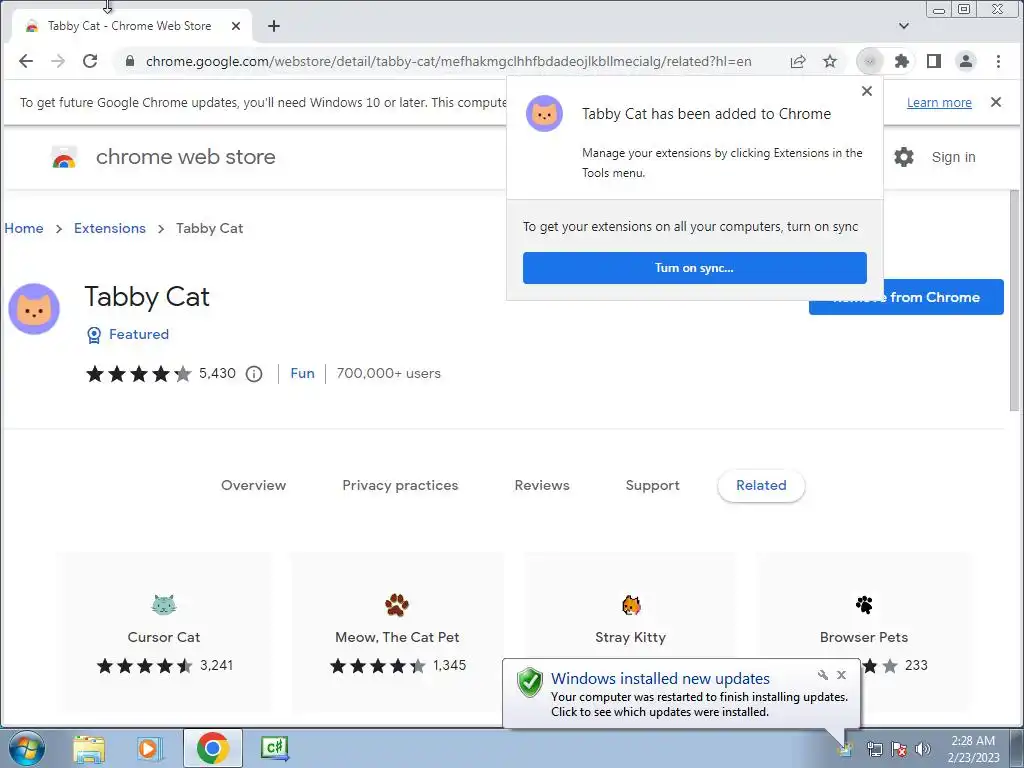The image size is (1024, 768).
Task: Click Browser Pets paw icon
Action: [x=863, y=605]
